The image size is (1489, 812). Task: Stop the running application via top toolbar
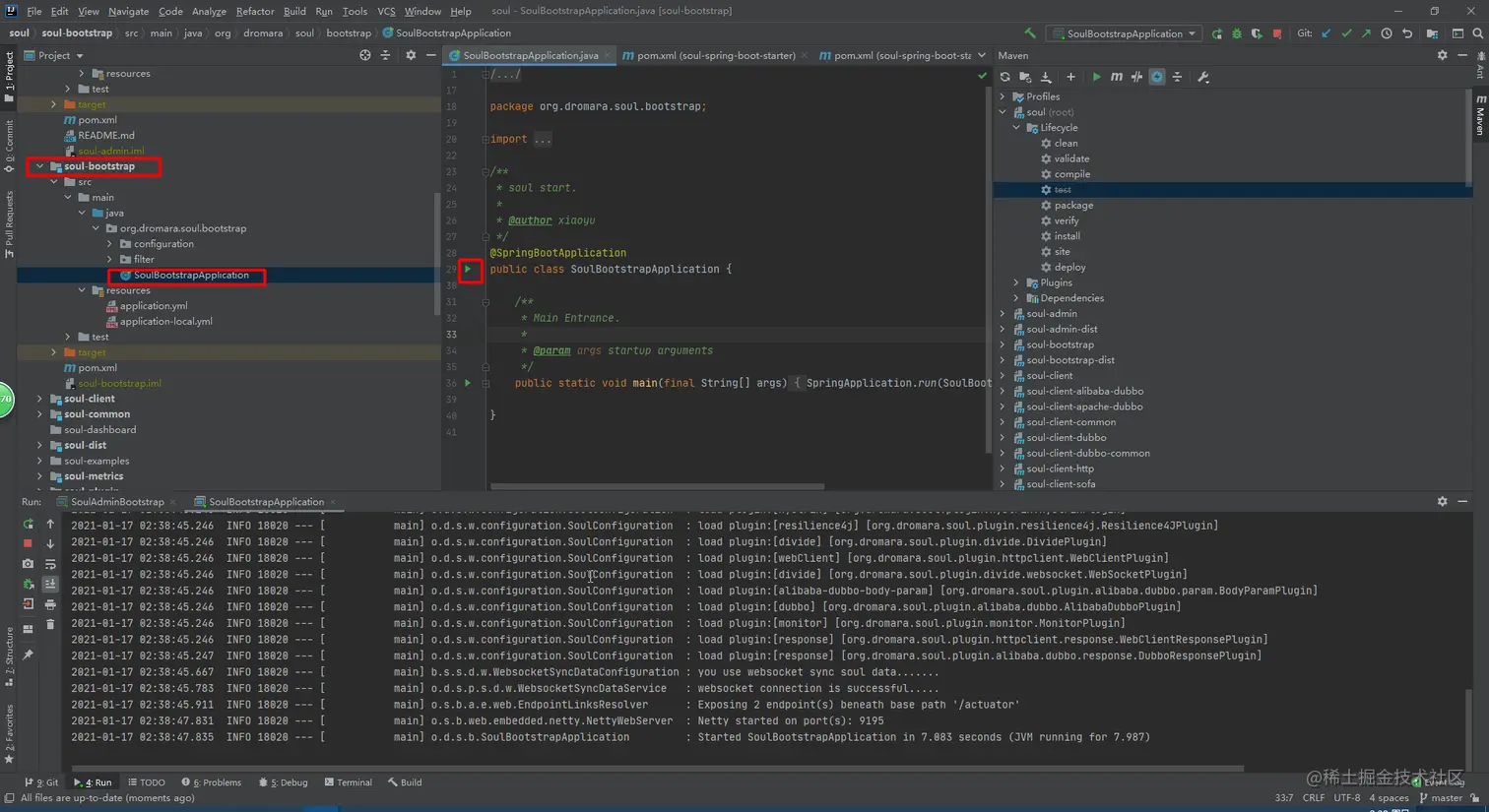1277,33
